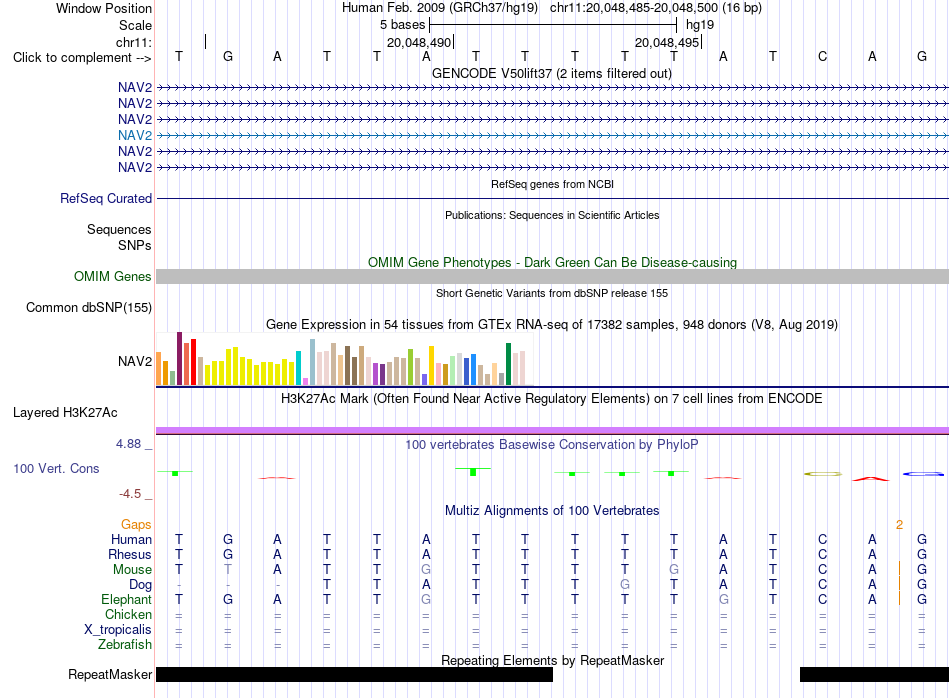This screenshot has height=698, width=950.
Task: Click the orange gap count 2
Action: pos(899,525)
